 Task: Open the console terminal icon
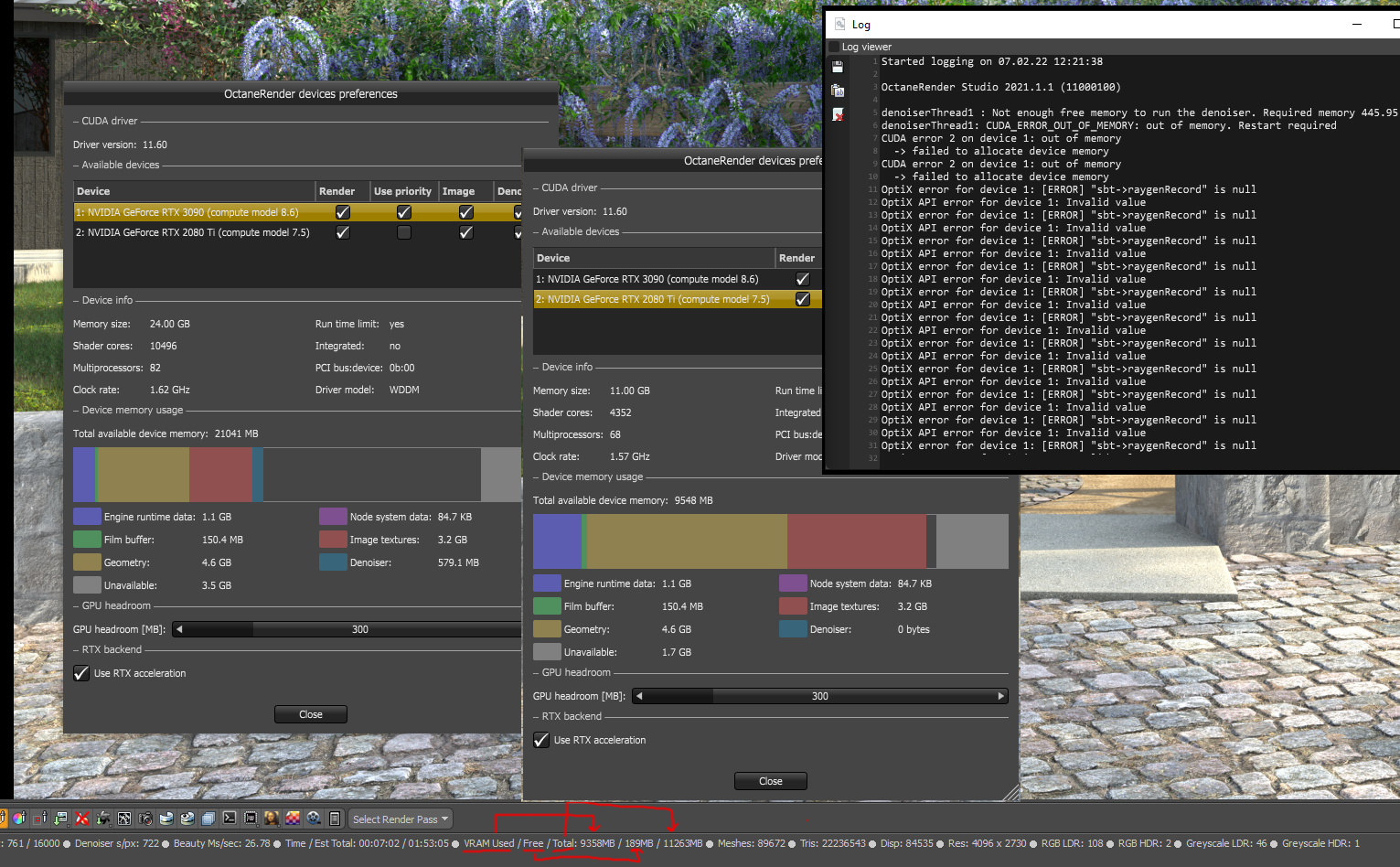(x=230, y=819)
